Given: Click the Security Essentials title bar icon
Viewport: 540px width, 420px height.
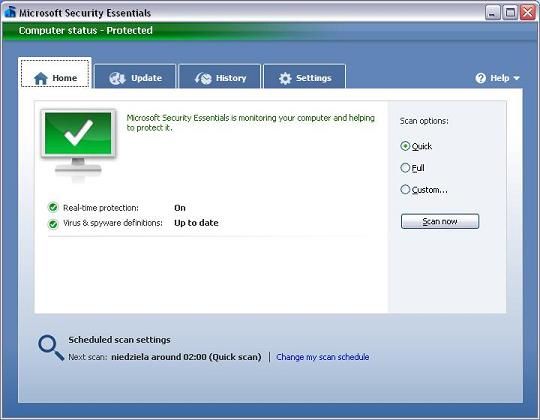Looking at the screenshot, I should [x=10, y=12].
